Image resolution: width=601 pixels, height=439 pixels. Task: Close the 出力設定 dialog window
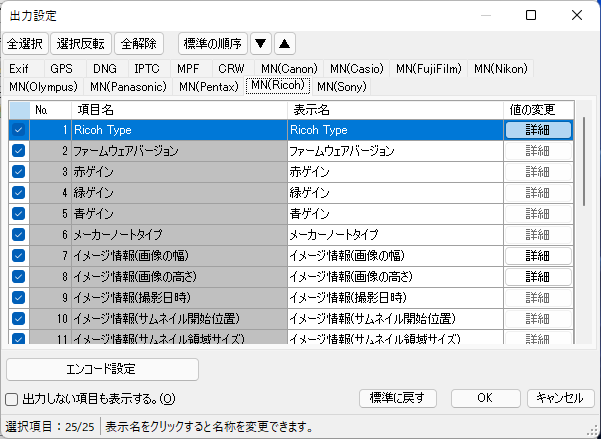[577, 15]
